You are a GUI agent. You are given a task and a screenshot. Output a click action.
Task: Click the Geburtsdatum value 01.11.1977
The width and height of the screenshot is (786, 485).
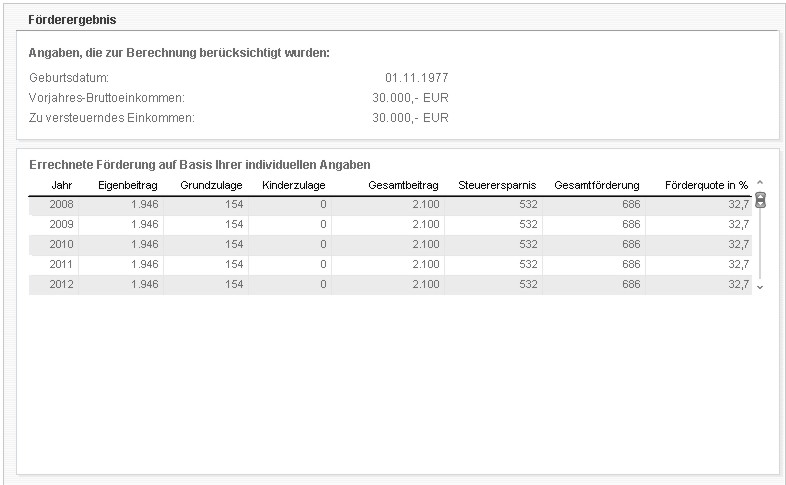[417, 77]
